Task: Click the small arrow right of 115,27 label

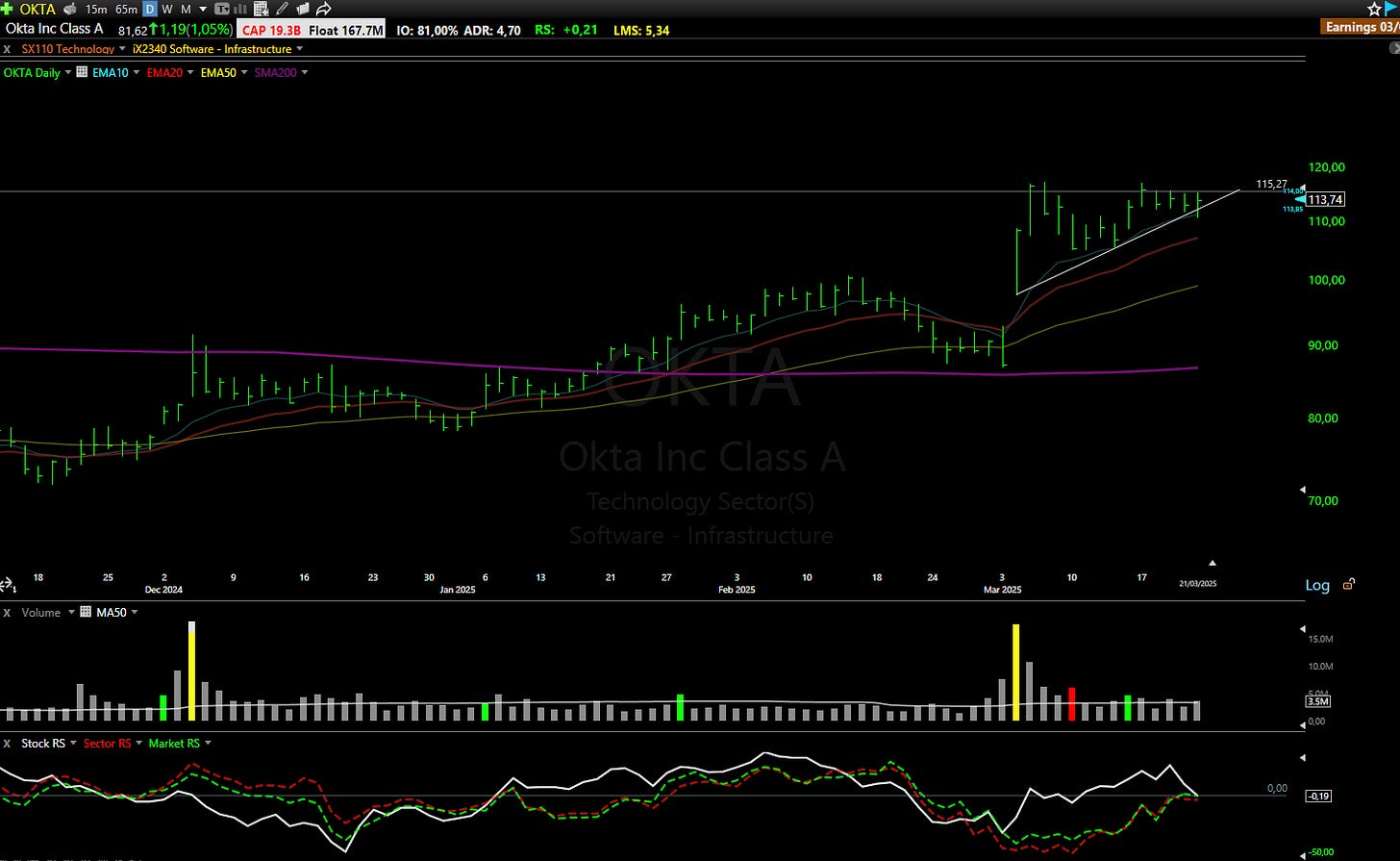Action: point(1303,189)
